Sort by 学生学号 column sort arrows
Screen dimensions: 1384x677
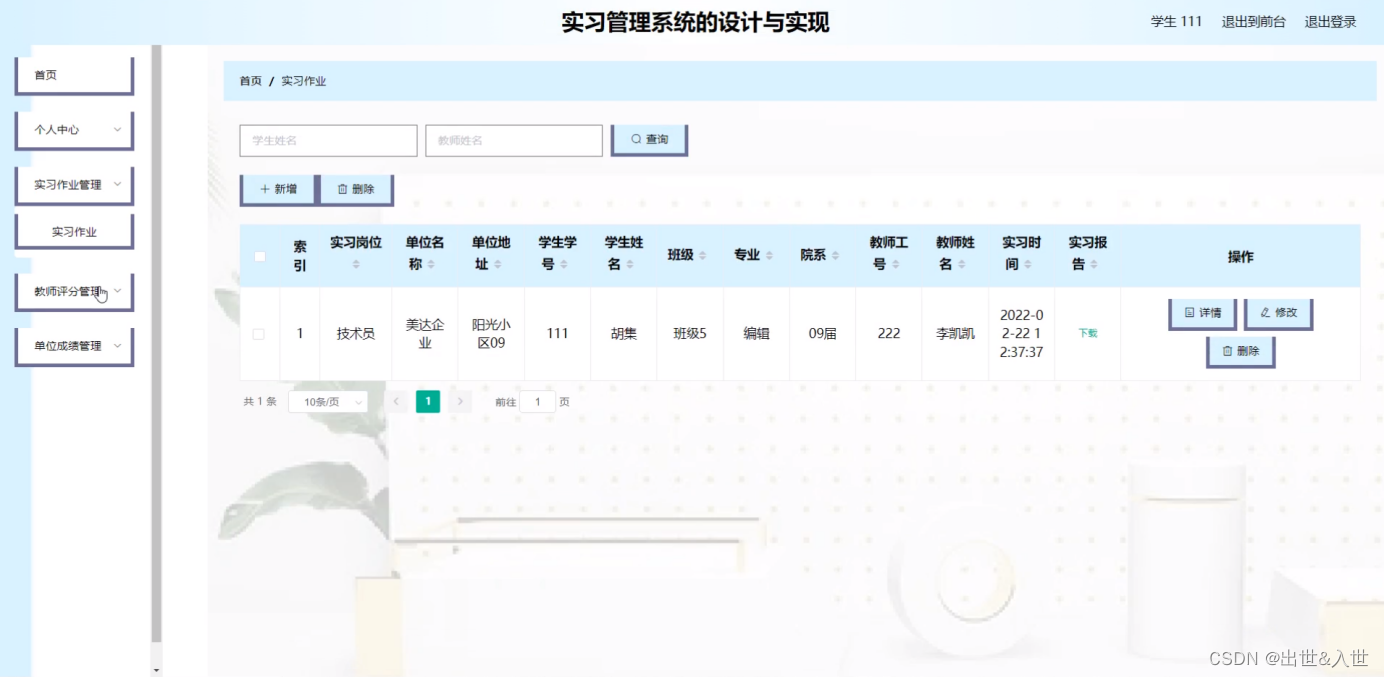pos(564,265)
